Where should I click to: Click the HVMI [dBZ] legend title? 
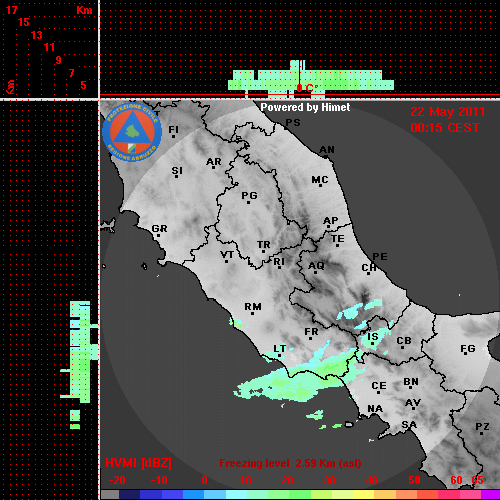click(138, 463)
